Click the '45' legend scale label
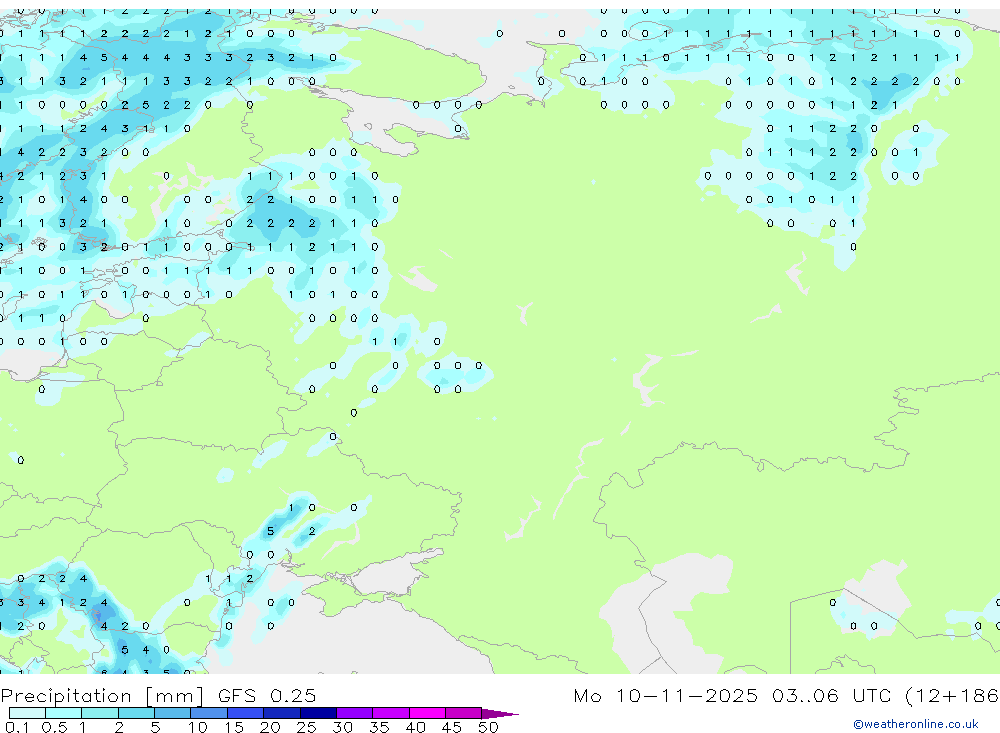This screenshot has height=733, width=1000. click(452, 727)
